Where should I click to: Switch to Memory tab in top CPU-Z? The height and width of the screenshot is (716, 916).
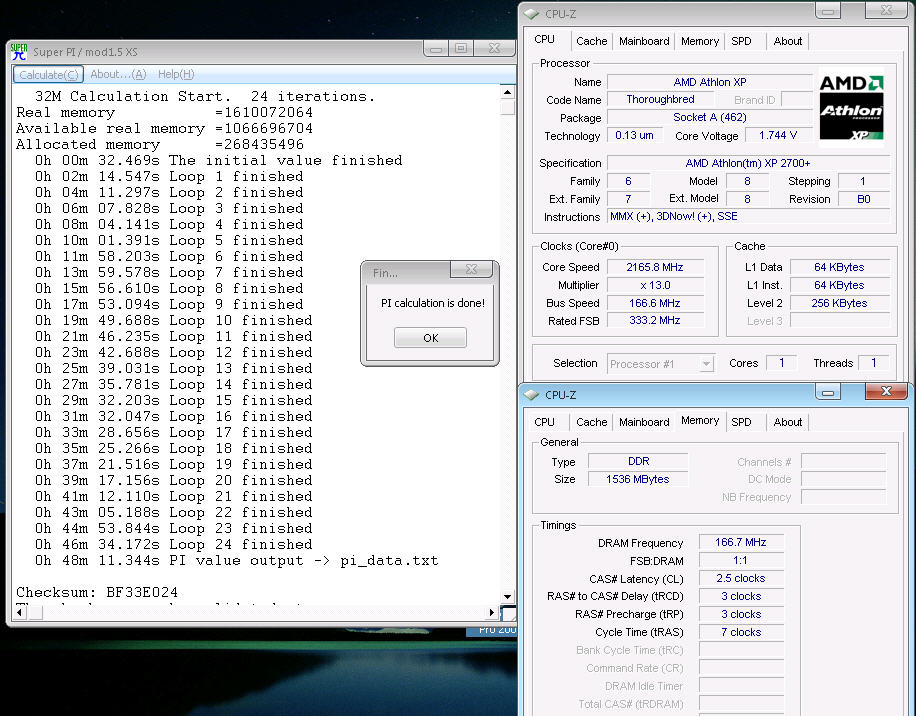pyautogui.click(x=699, y=41)
